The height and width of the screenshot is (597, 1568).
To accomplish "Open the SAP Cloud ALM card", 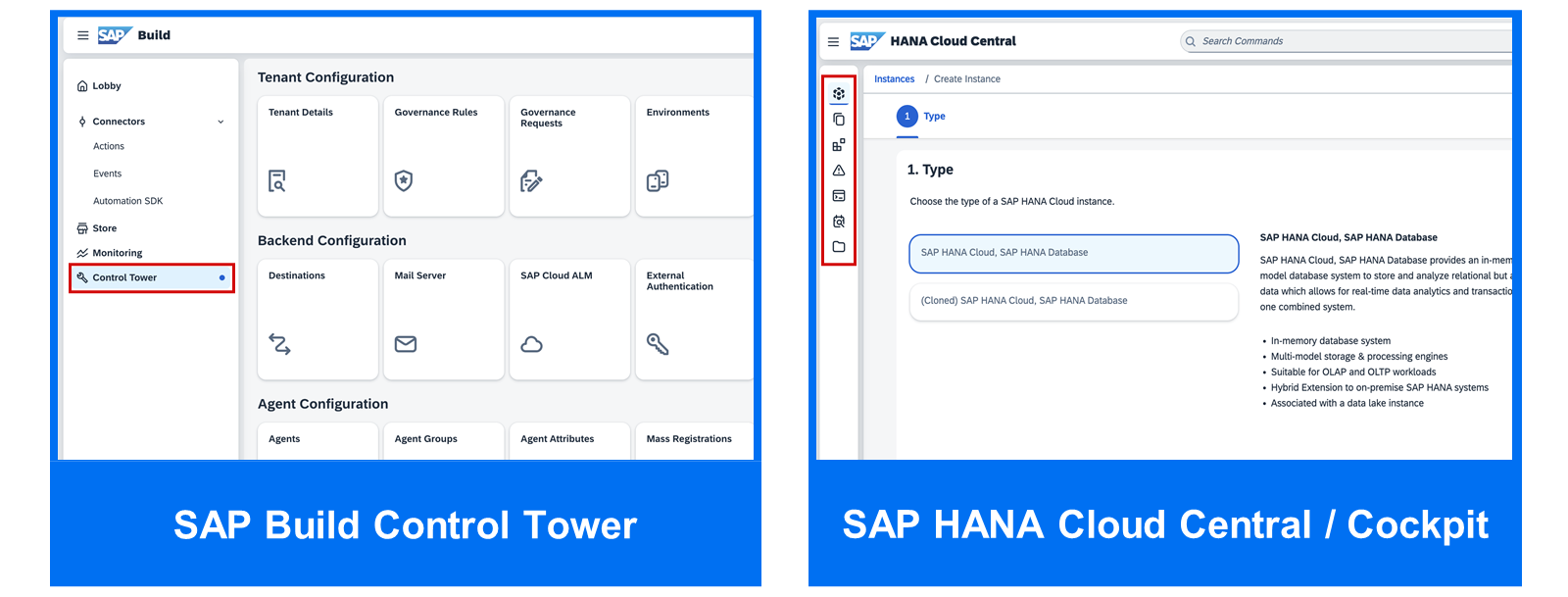I will tap(569, 320).
